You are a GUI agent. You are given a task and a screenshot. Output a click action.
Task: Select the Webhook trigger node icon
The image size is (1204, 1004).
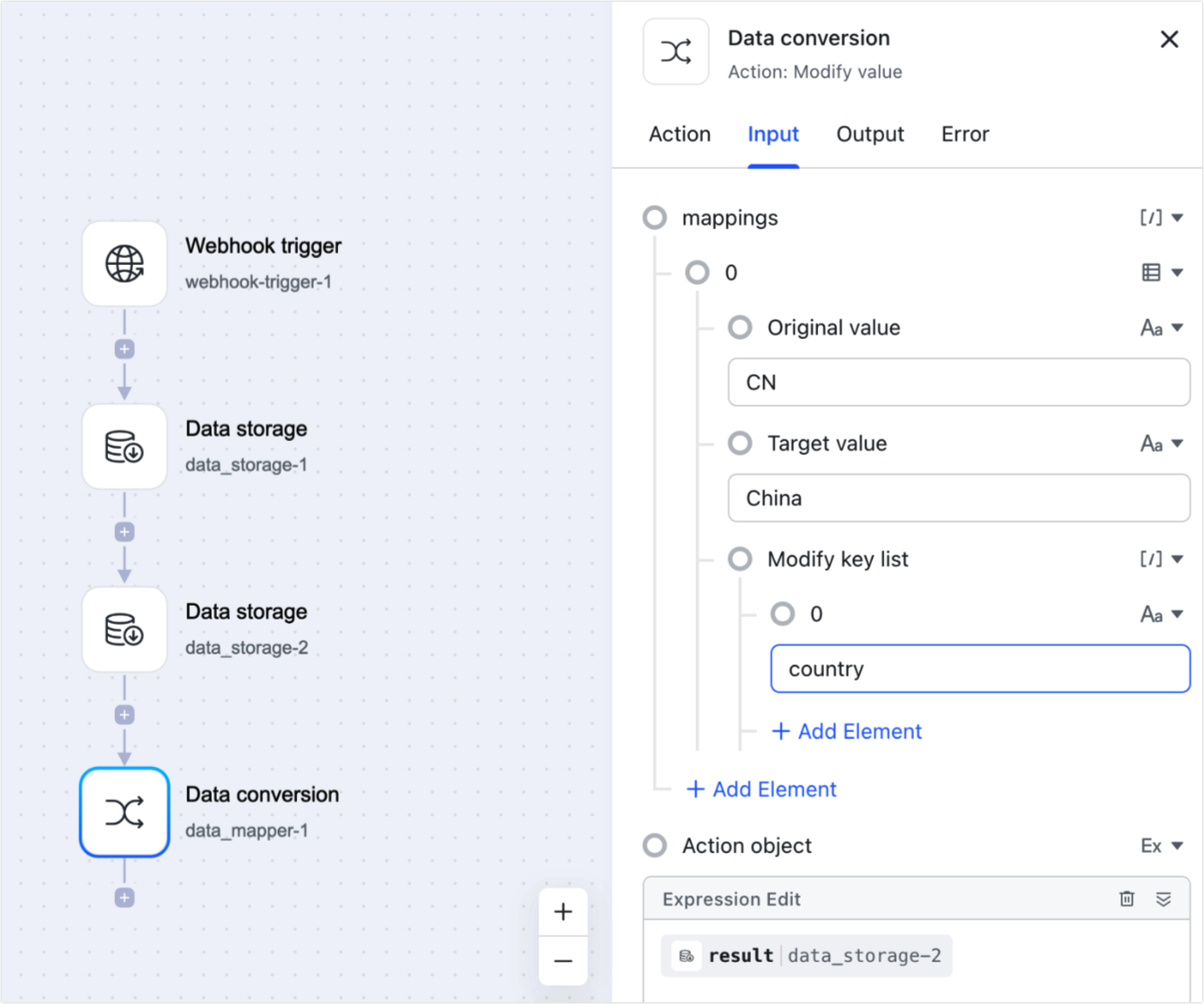tap(124, 264)
